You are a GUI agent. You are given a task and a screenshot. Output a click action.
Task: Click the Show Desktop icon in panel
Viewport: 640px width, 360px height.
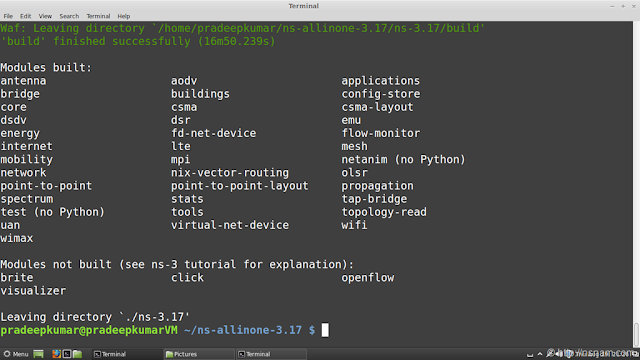pyautogui.click(x=38, y=354)
